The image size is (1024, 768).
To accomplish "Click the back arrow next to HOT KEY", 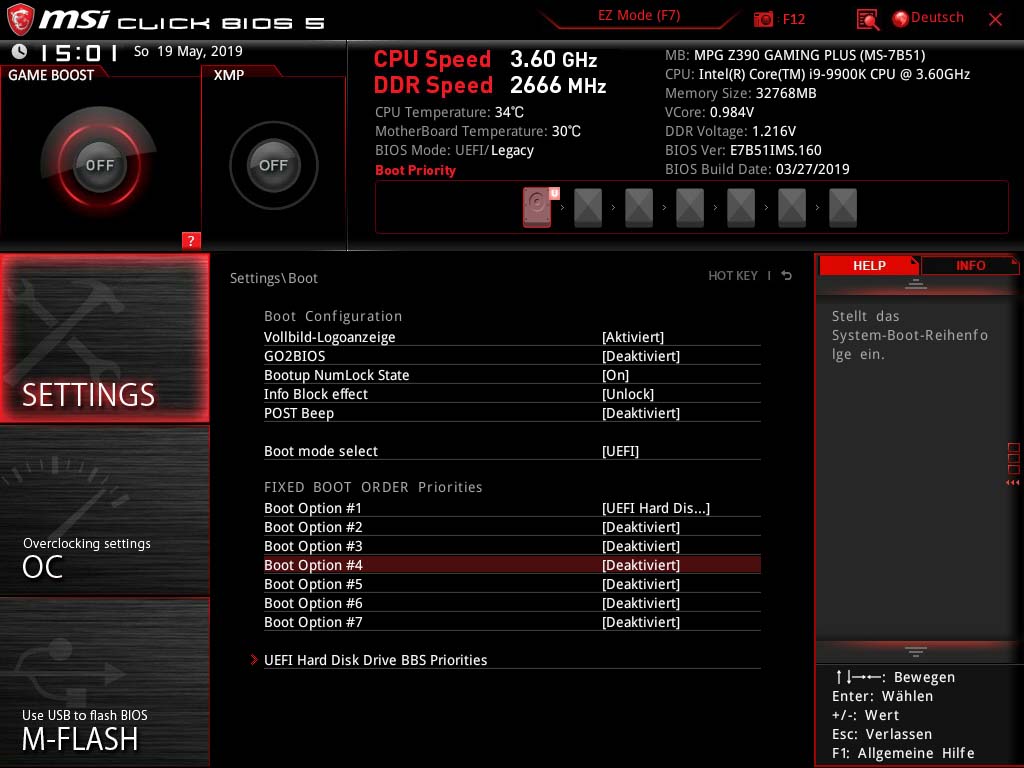I will 787,276.
